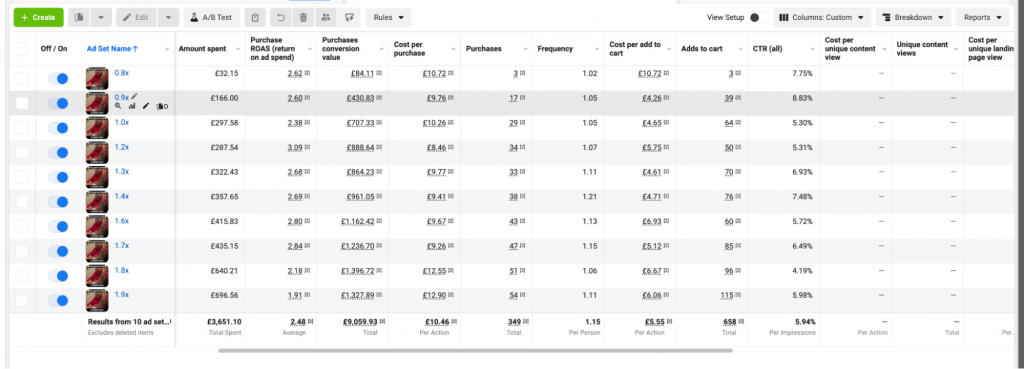1024x369 pixels.
Task: Tick the select-all checkbox in the header
Action: [22, 49]
